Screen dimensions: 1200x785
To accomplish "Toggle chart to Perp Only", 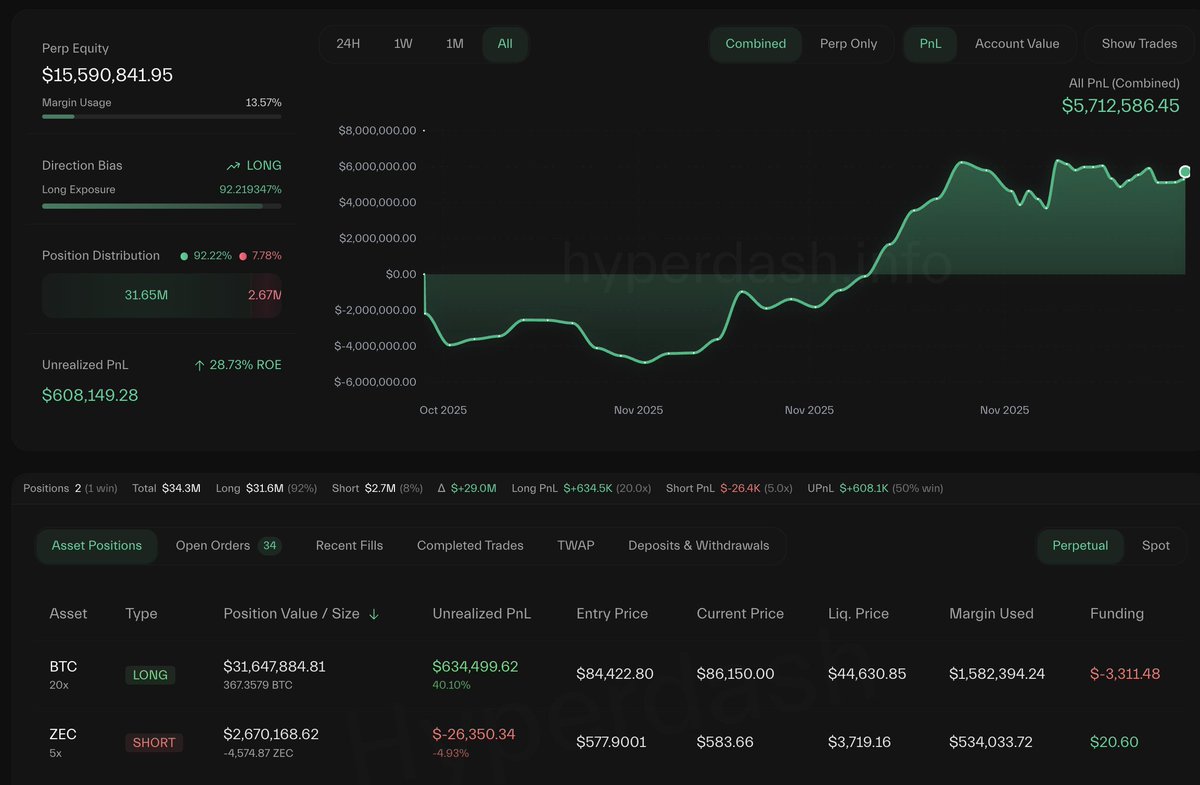I will pyautogui.click(x=848, y=44).
